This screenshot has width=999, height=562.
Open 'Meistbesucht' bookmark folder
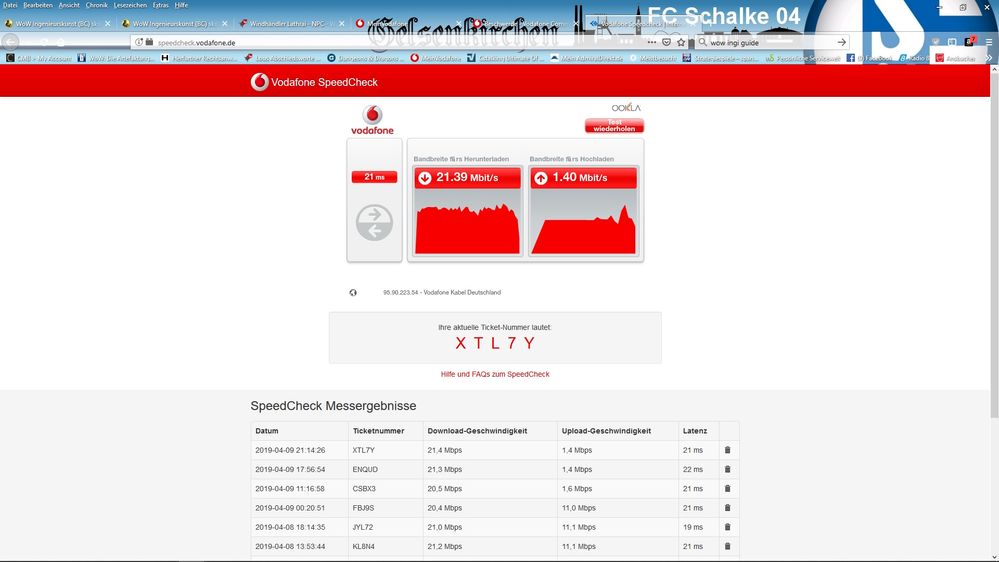coord(653,58)
